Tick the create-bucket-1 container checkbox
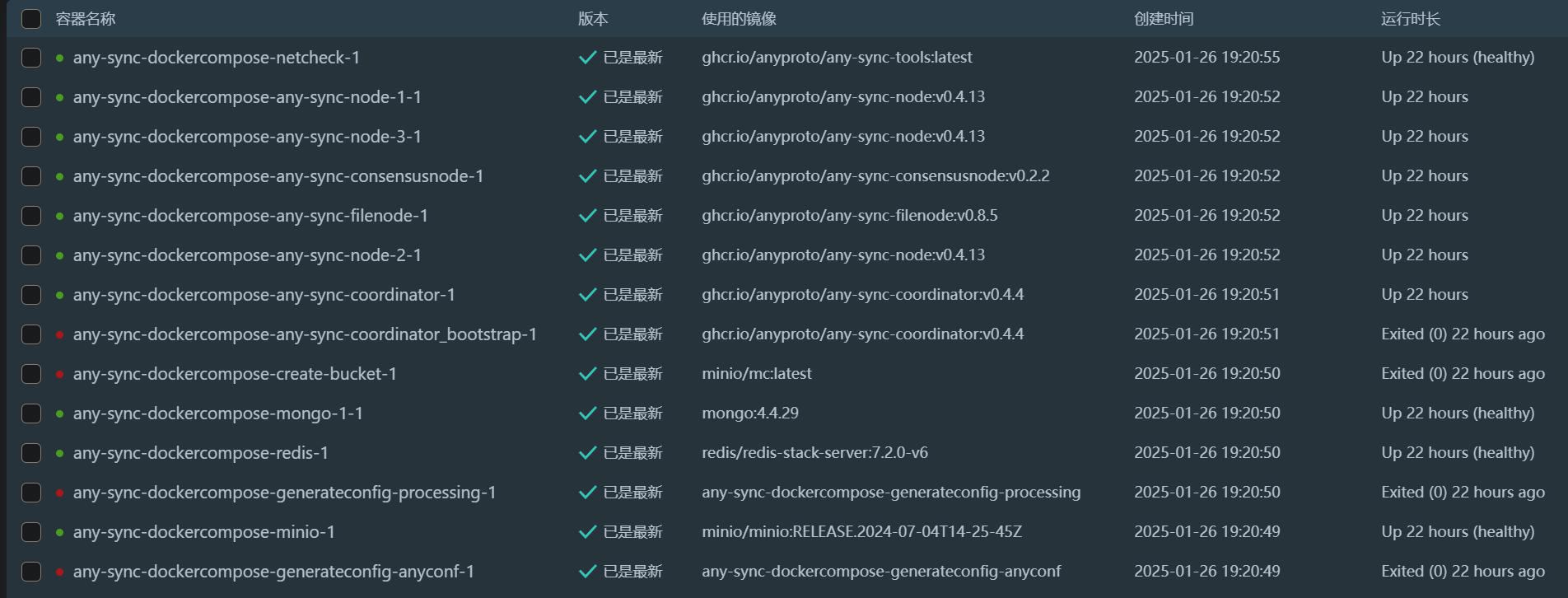 (x=31, y=374)
